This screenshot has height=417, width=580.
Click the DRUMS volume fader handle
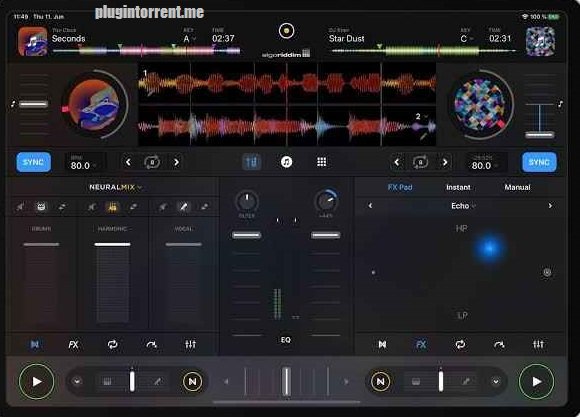click(x=41, y=244)
